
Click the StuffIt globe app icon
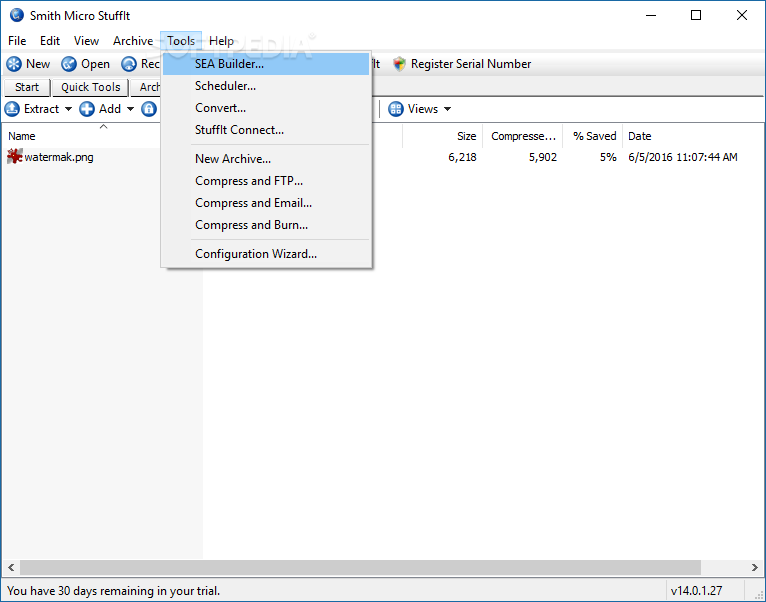point(17,15)
